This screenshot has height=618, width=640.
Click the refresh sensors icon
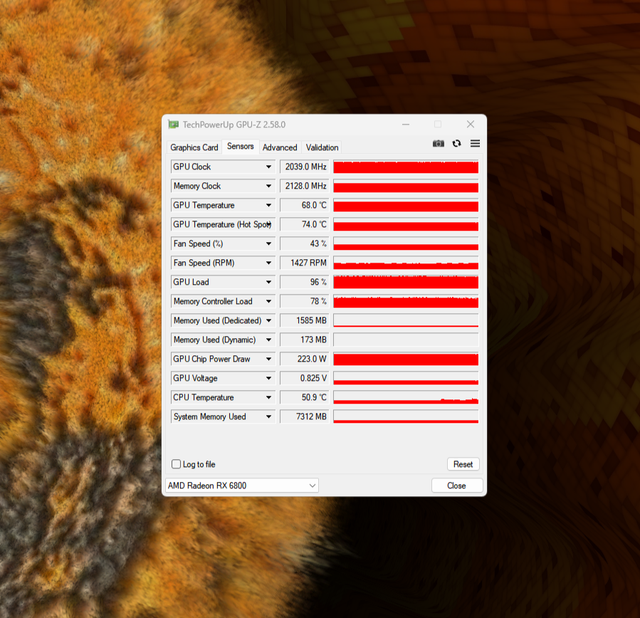[457, 144]
